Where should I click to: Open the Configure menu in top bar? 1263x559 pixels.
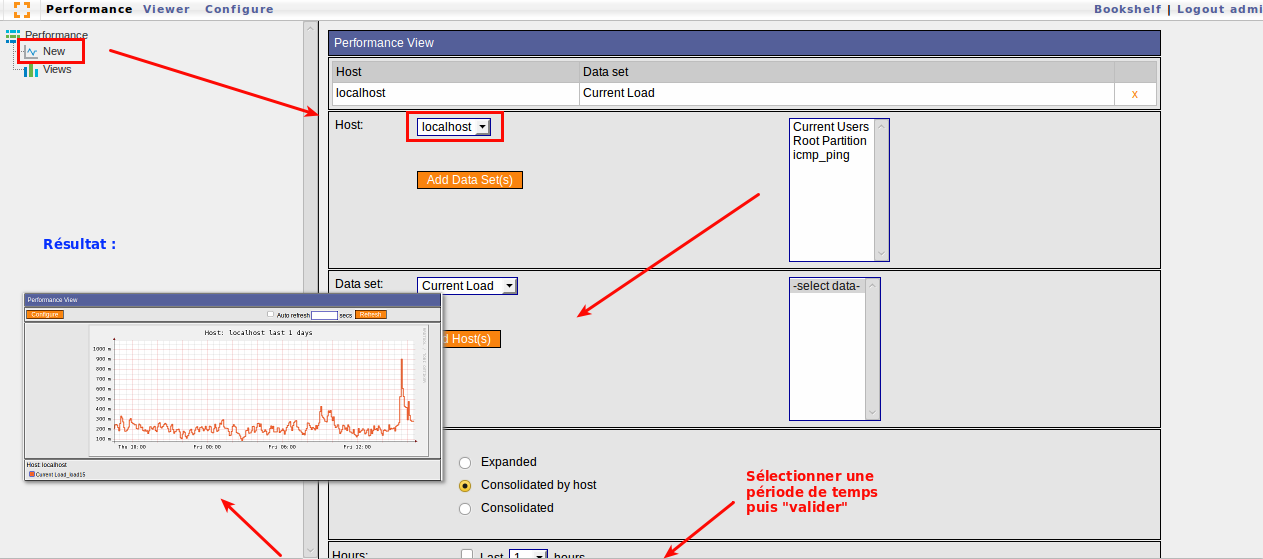(239, 9)
